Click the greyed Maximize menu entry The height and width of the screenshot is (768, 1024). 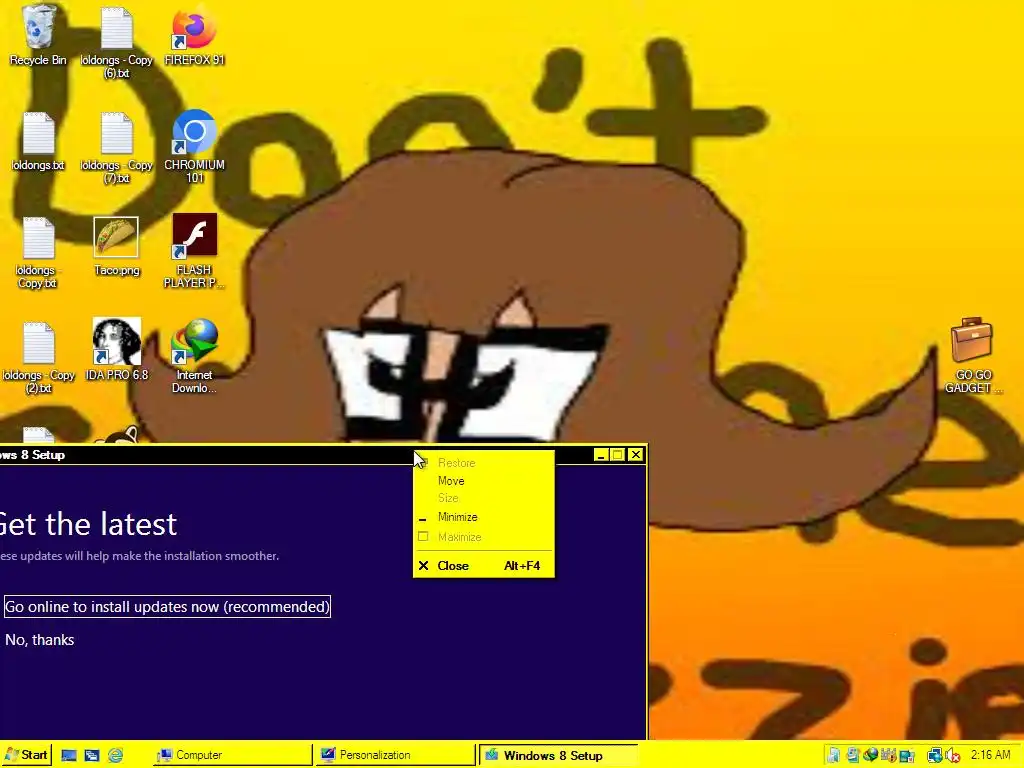pyautogui.click(x=484, y=537)
